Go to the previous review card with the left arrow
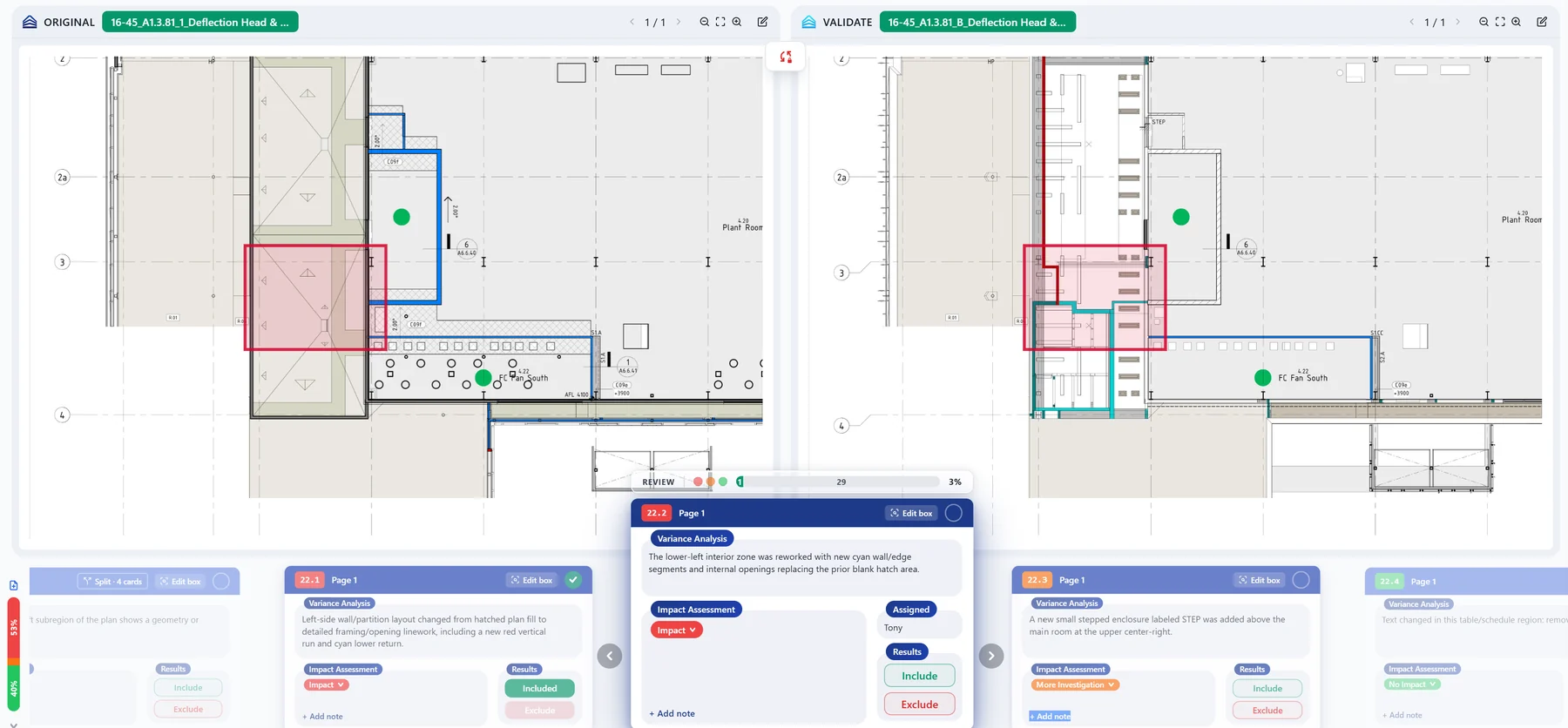The height and width of the screenshot is (728, 1568). (610, 656)
